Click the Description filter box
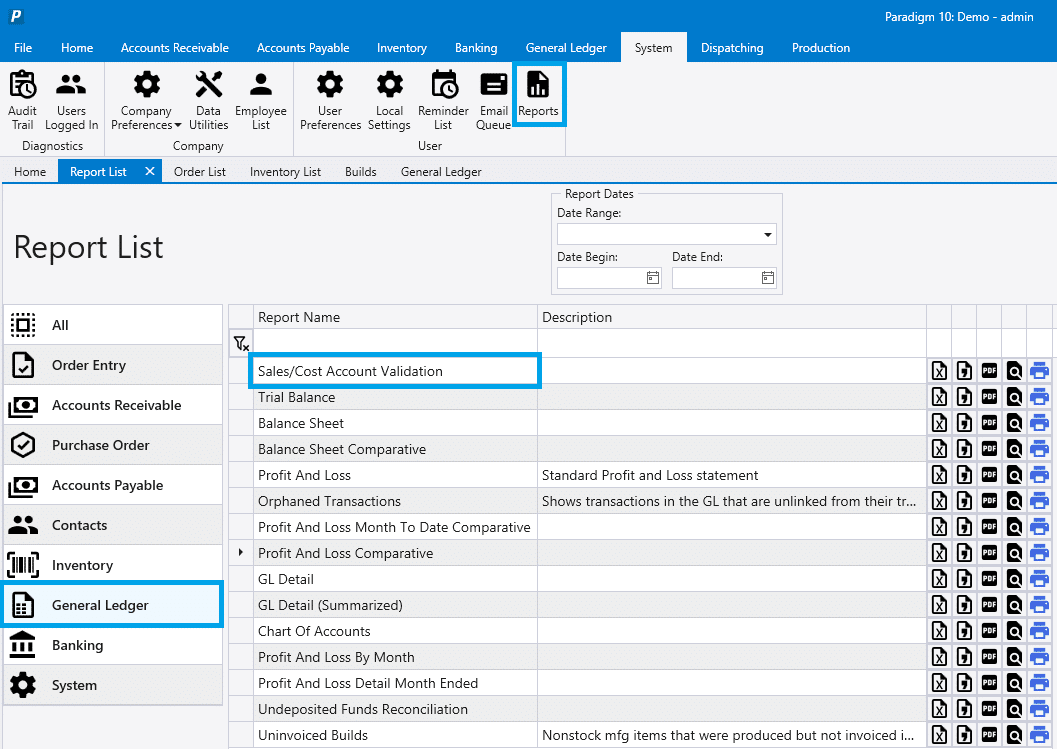This screenshot has height=749, width=1057. pyautogui.click(x=732, y=344)
